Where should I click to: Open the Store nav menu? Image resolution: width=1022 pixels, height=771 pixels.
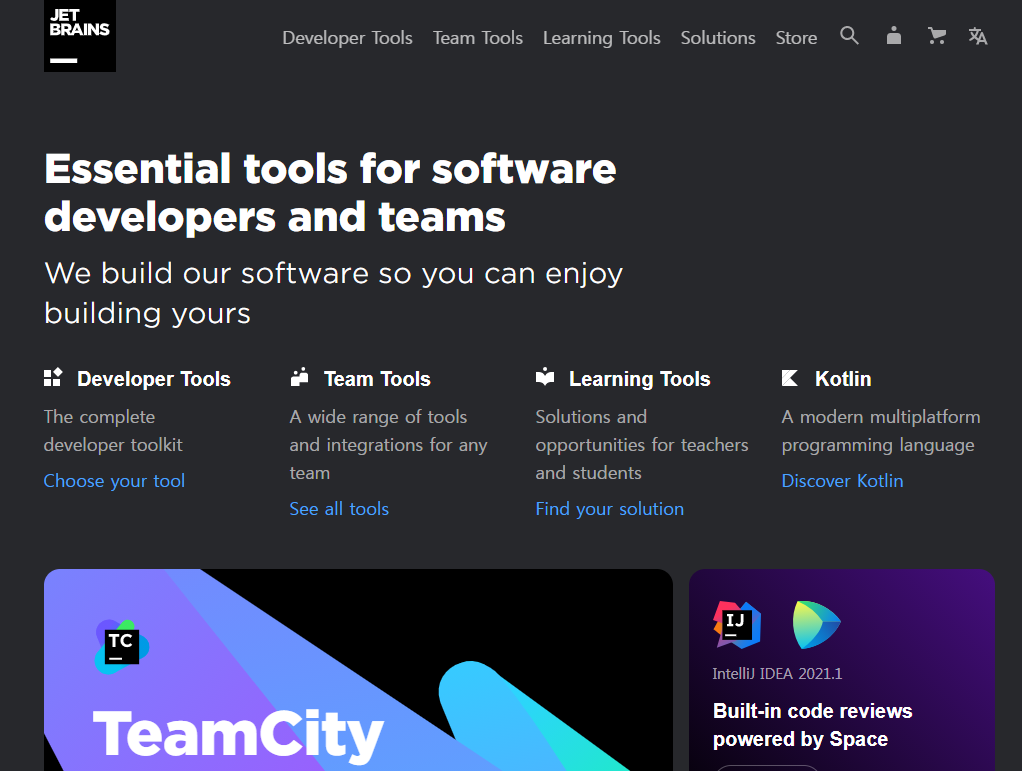(796, 38)
